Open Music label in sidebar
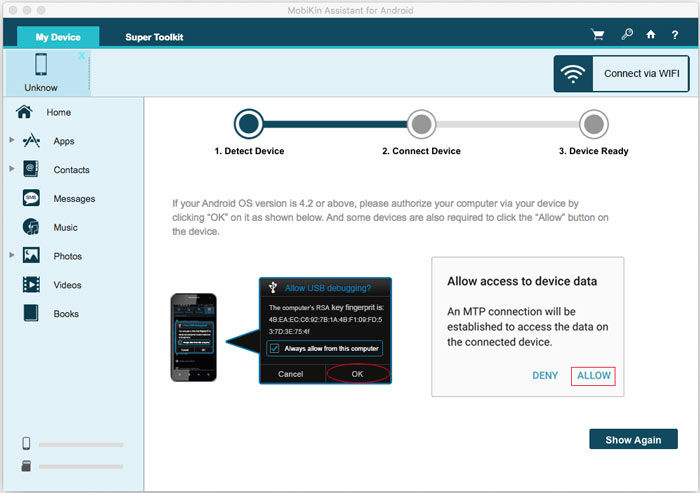Screen dimensions: 700x493 pyautogui.click(x=65, y=227)
